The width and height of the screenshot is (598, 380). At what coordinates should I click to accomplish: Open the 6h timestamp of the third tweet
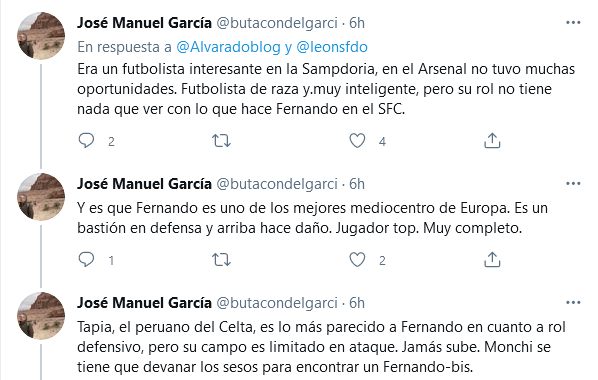[357, 303]
